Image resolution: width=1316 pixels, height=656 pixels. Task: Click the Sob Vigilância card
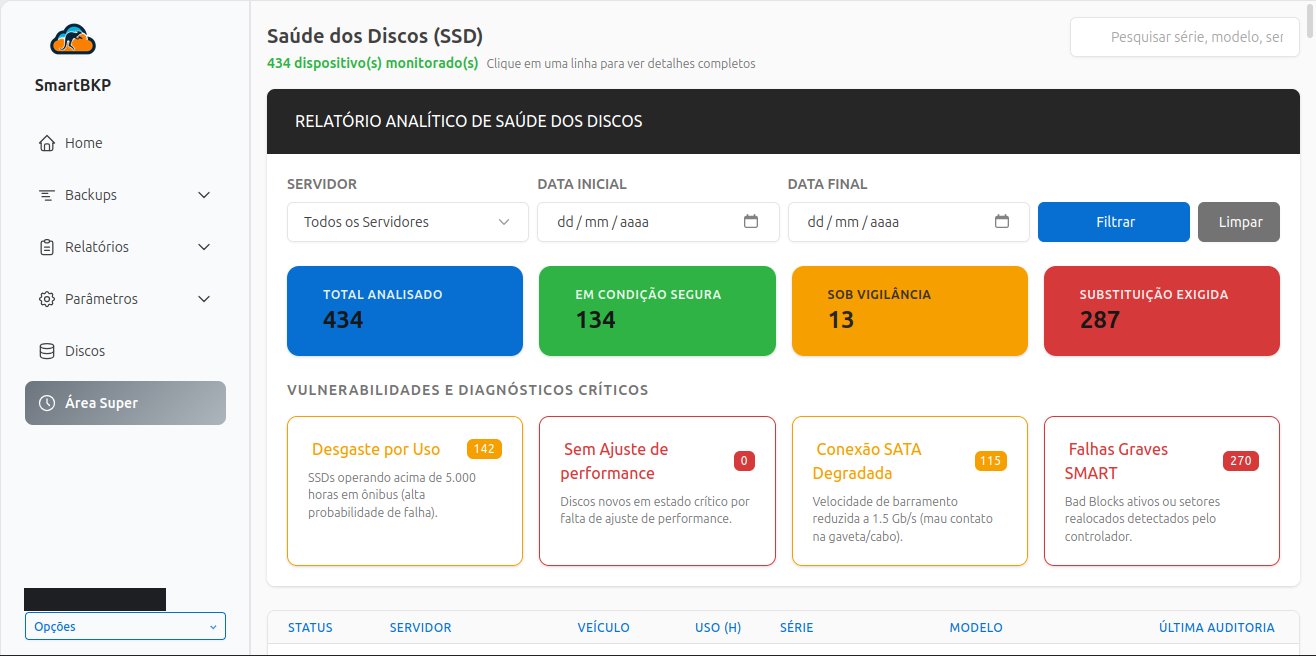[910, 311]
